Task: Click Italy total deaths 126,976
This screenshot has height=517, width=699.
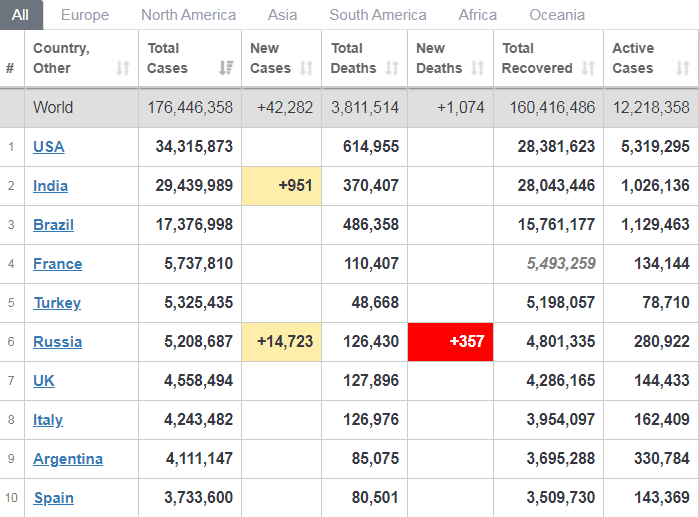Action: coord(371,420)
